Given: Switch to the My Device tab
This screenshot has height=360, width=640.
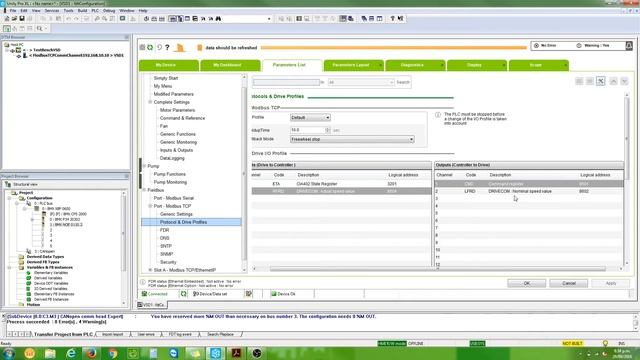Looking at the screenshot, I should click(169, 65).
